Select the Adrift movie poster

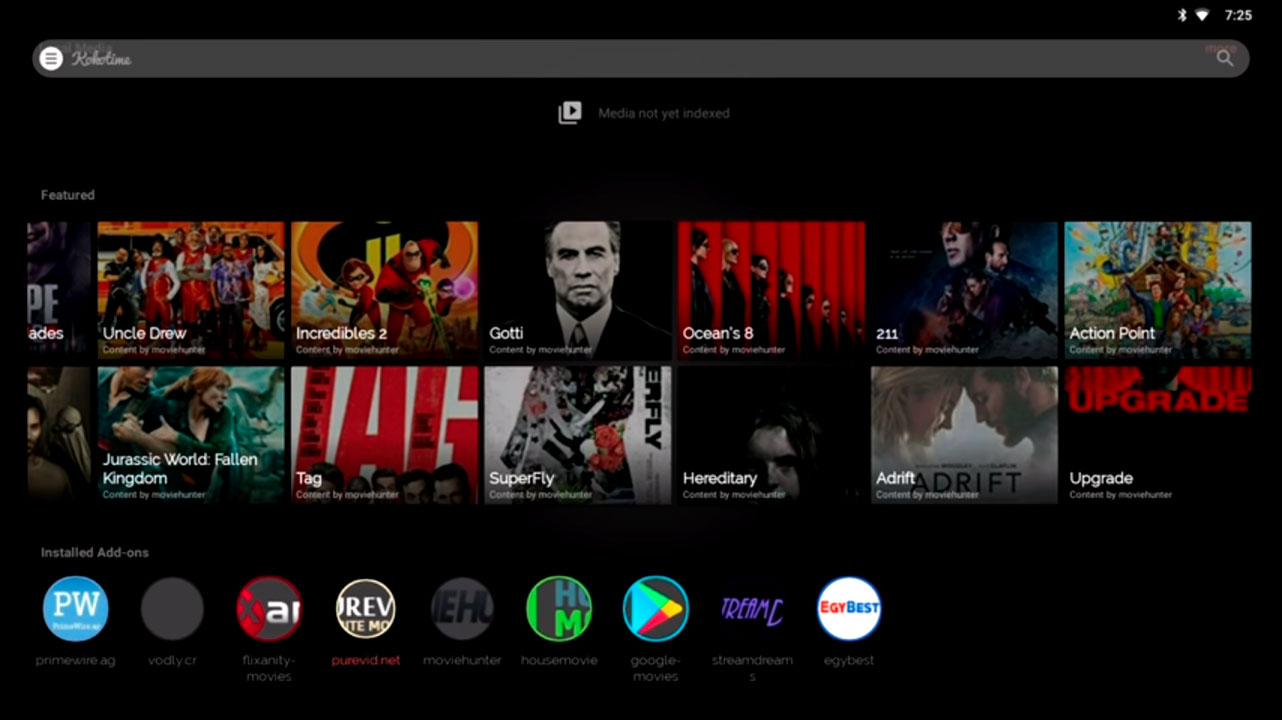(x=965, y=435)
